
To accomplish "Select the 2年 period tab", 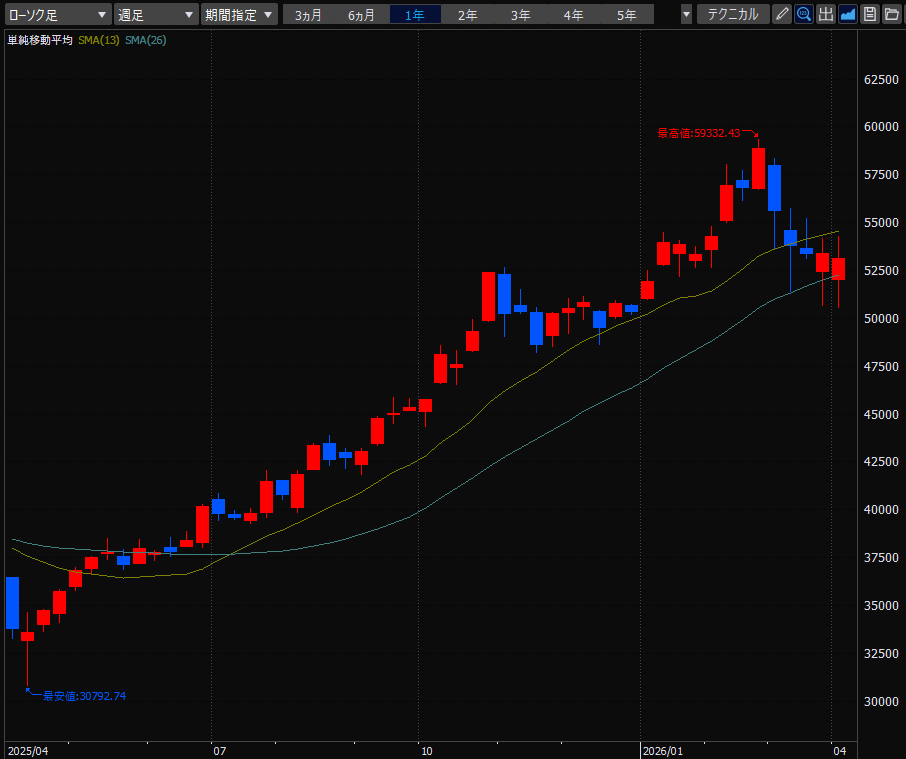I will [x=468, y=15].
